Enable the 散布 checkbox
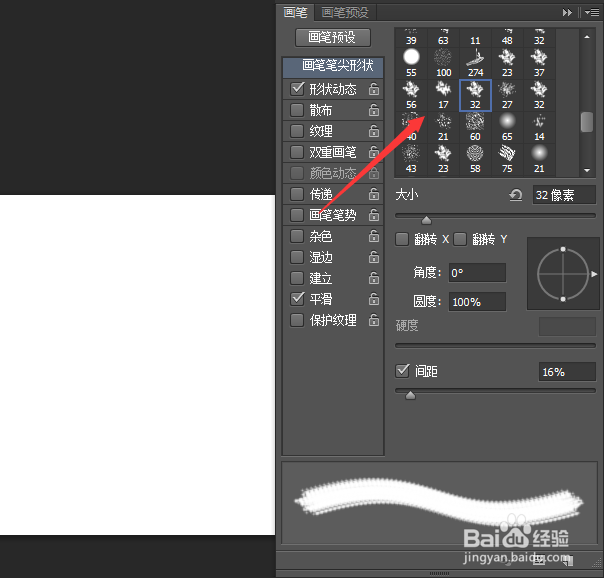 pyautogui.click(x=297, y=110)
